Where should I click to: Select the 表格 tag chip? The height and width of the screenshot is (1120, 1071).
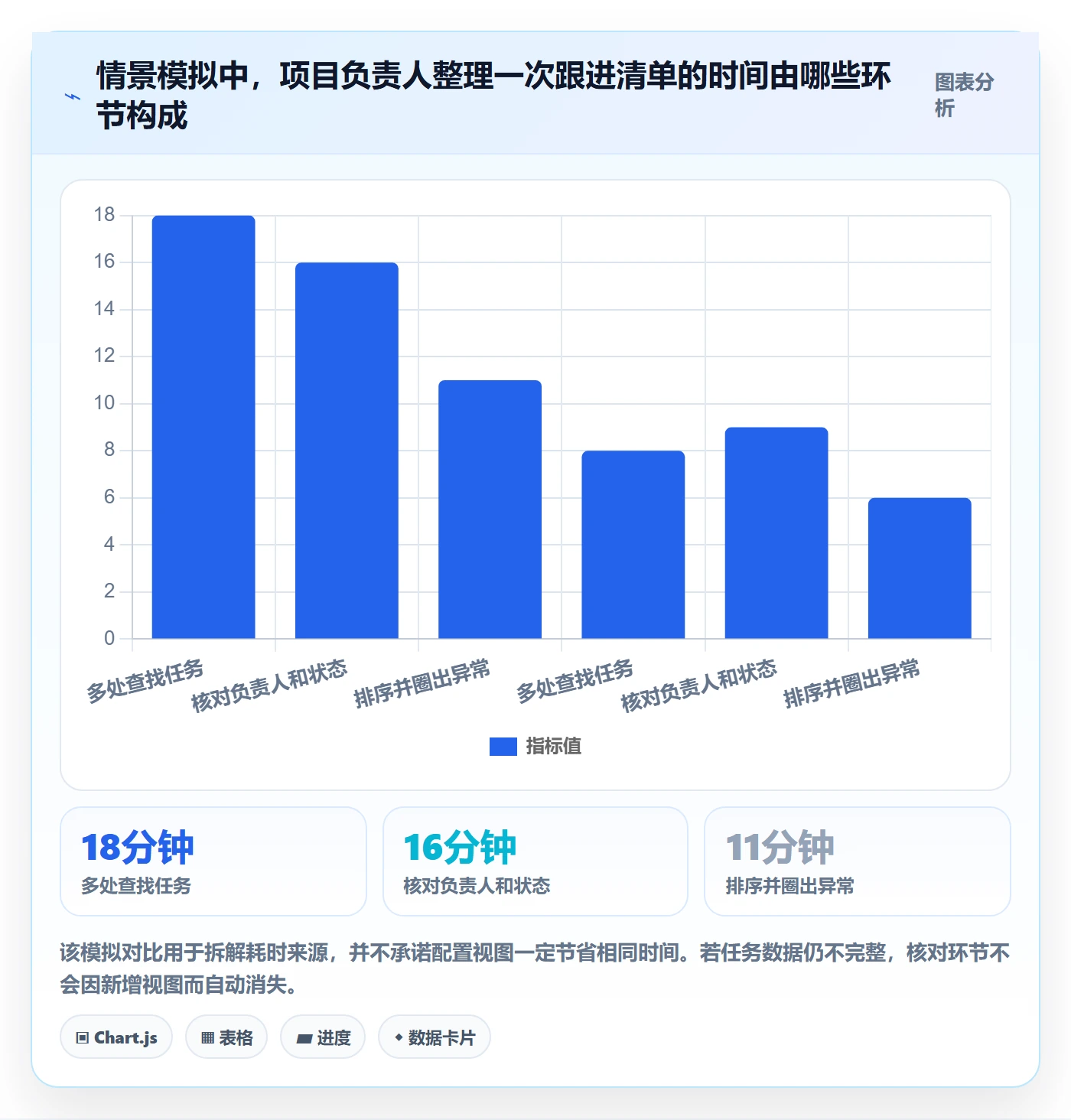point(226,1037)
